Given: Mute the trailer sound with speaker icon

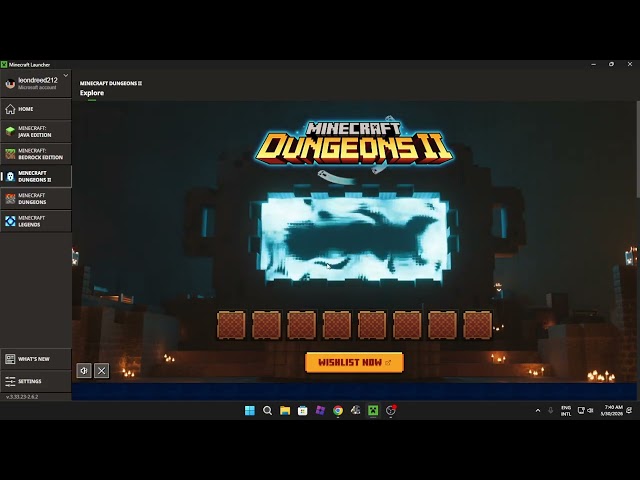Looking at the screenshot, I should tap(84, 371).
